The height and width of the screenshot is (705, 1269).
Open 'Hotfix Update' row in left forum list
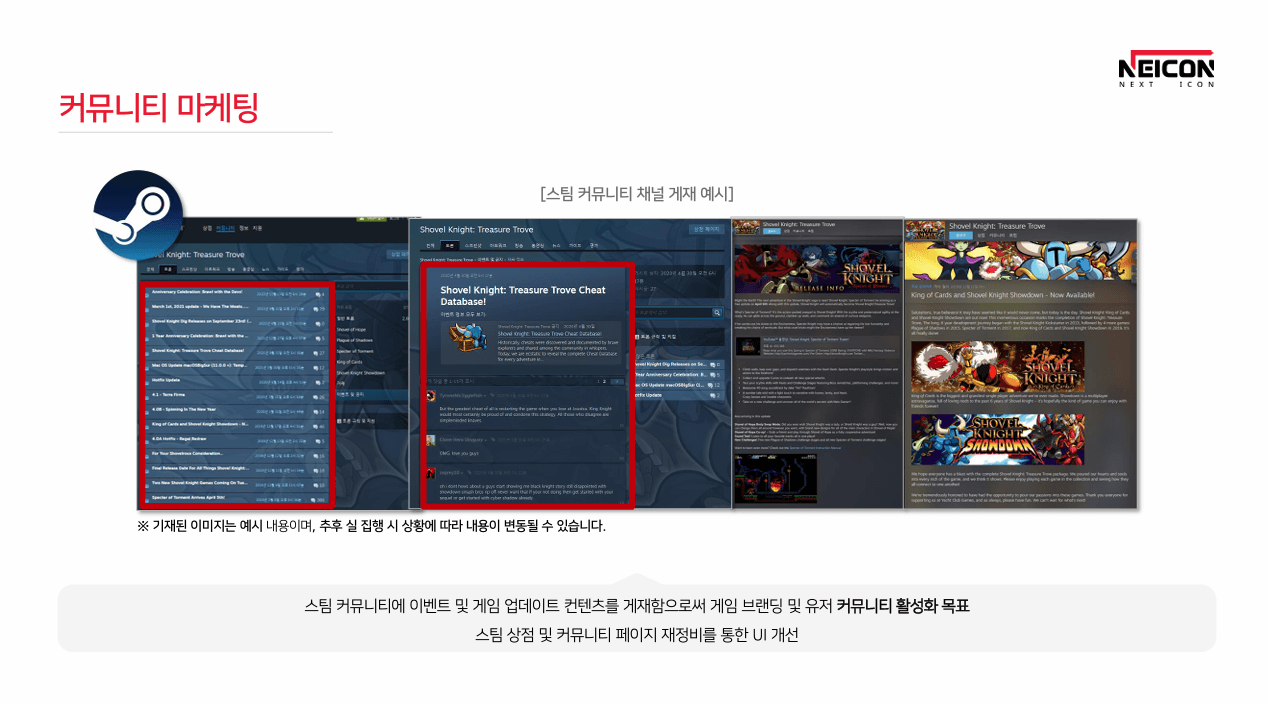pyautogui.click(x=237, y=380)
